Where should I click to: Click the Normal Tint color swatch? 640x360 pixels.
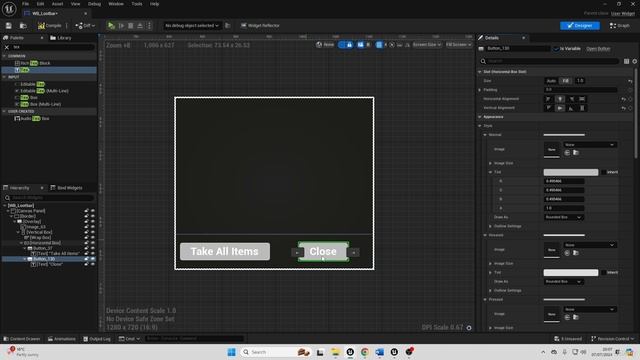click(x=571, y=172)
